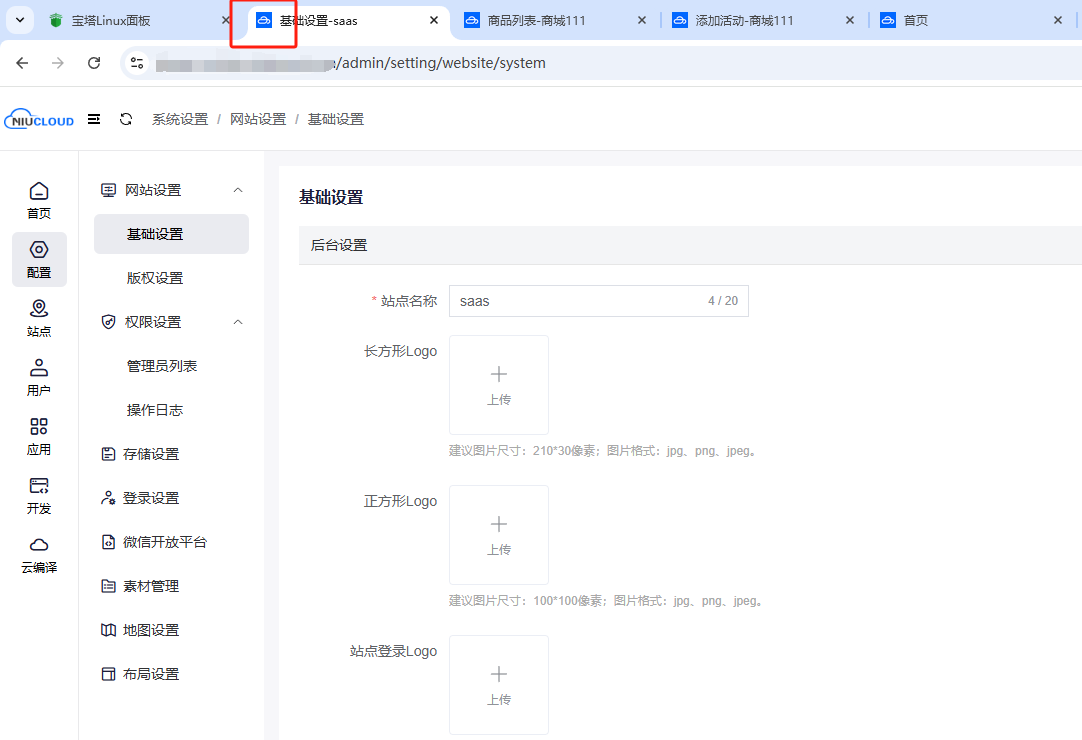
Task: Open 版权设置 in the submenu
Action: [x=155, y=278]
